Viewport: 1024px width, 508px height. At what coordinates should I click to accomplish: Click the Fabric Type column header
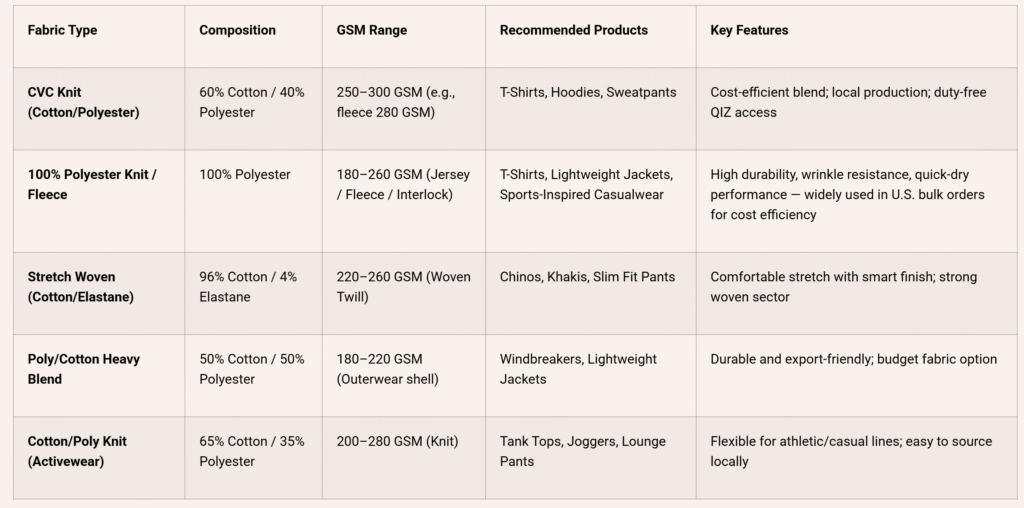62,31
